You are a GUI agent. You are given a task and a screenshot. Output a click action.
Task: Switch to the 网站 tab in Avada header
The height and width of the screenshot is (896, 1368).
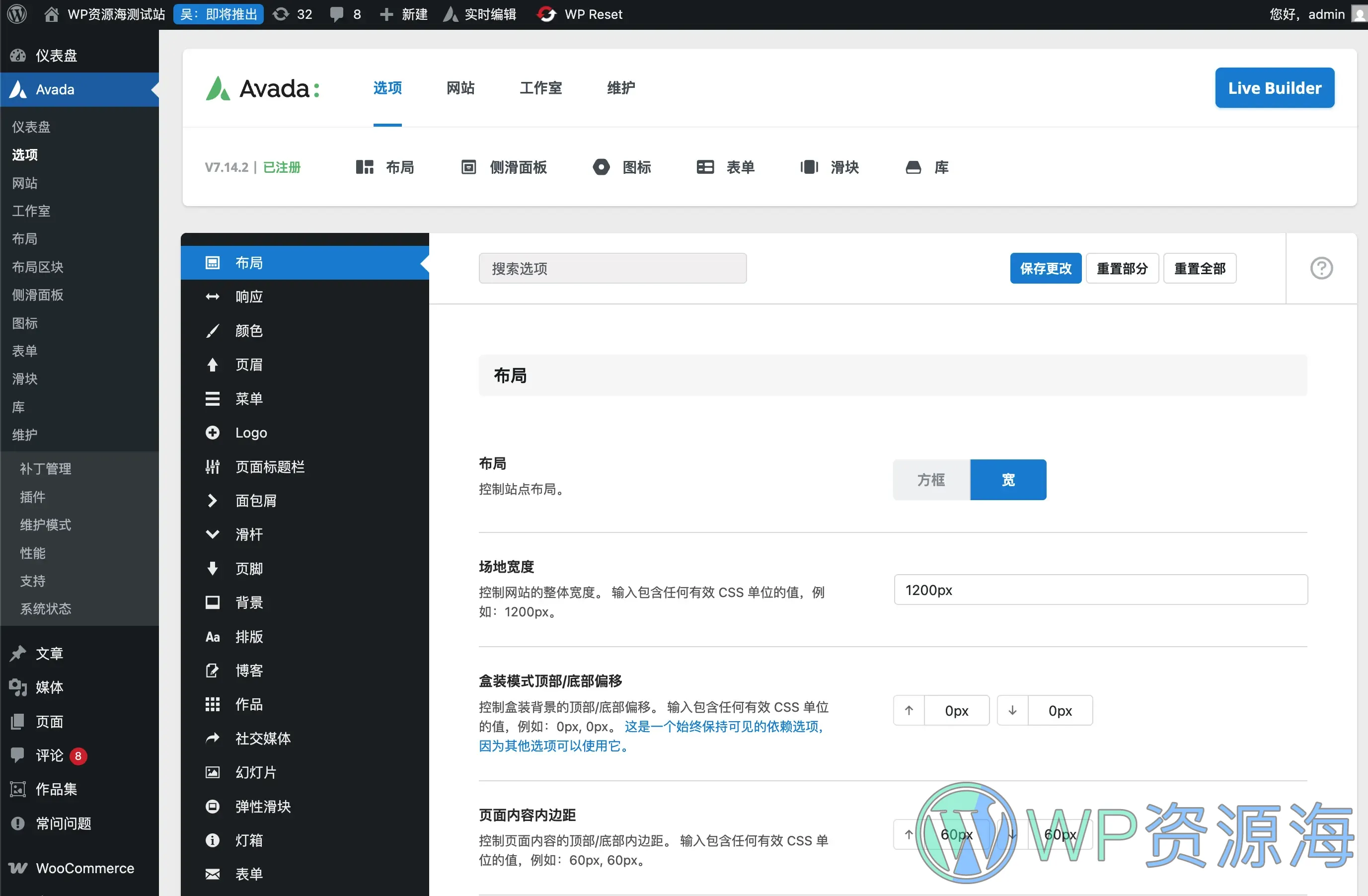point(460,88)
